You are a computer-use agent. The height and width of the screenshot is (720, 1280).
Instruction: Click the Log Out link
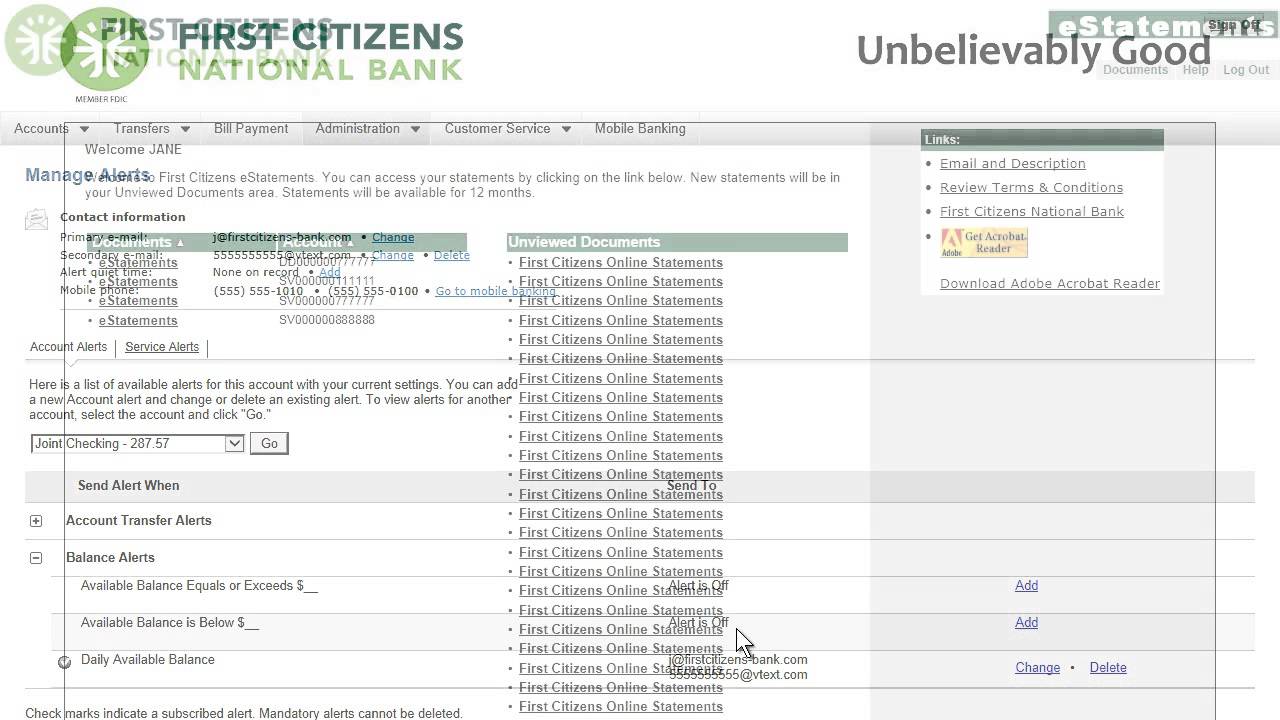1246,70
